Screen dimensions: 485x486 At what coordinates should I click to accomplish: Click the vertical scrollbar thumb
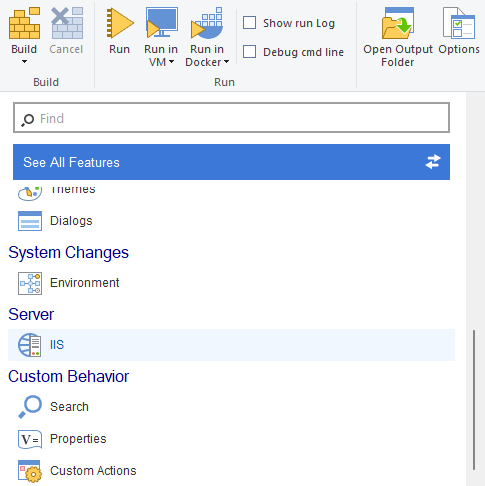click(x=474, y=400)
